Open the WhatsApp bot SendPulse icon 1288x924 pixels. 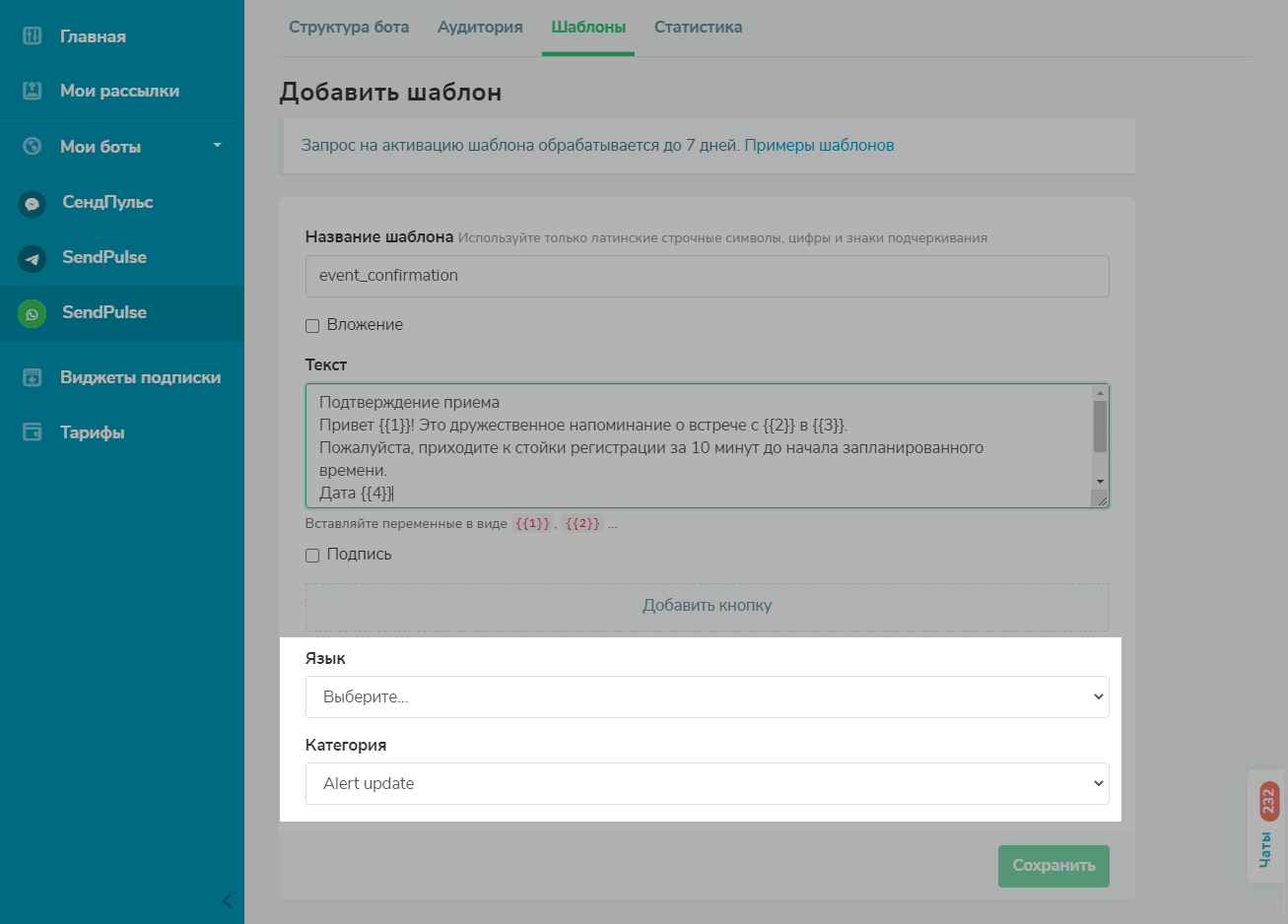click(33, 313)
